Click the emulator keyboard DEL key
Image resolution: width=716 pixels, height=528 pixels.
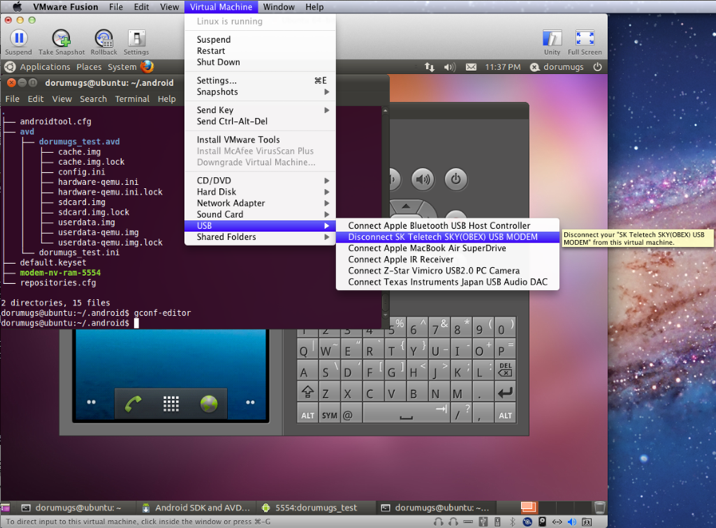[505, 370]
